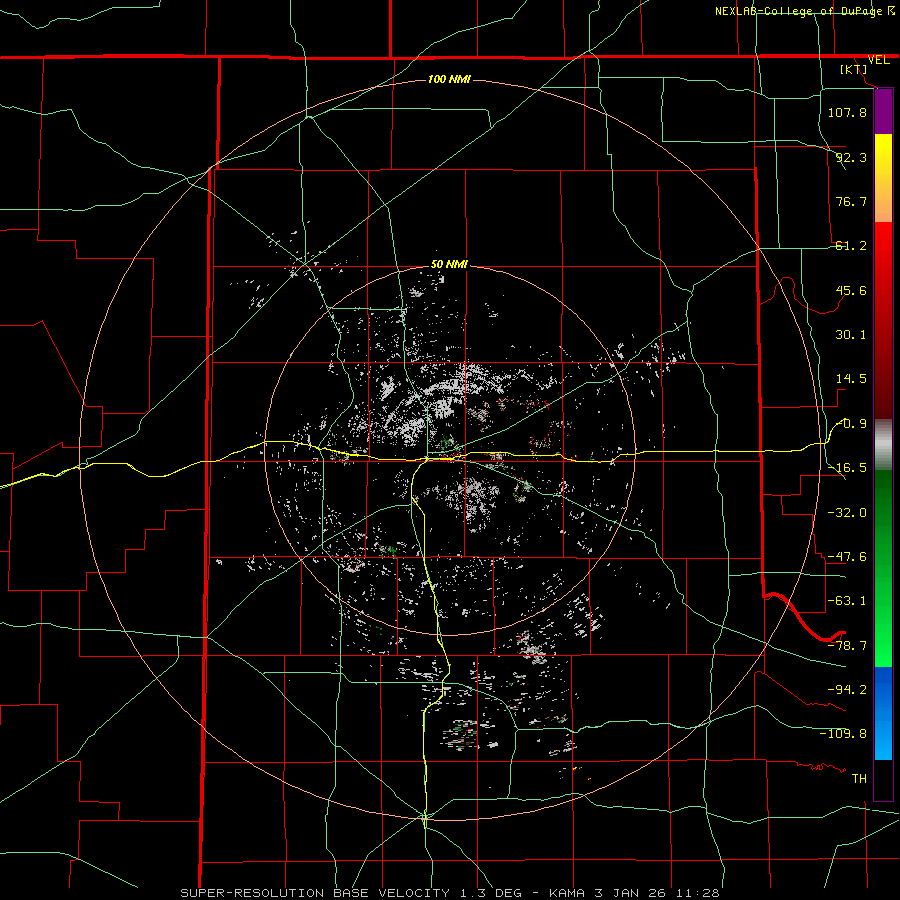The width and height of the screenshot is (900, 900).
Task: Select the "VEL" legend title
Action: [879, 60]
